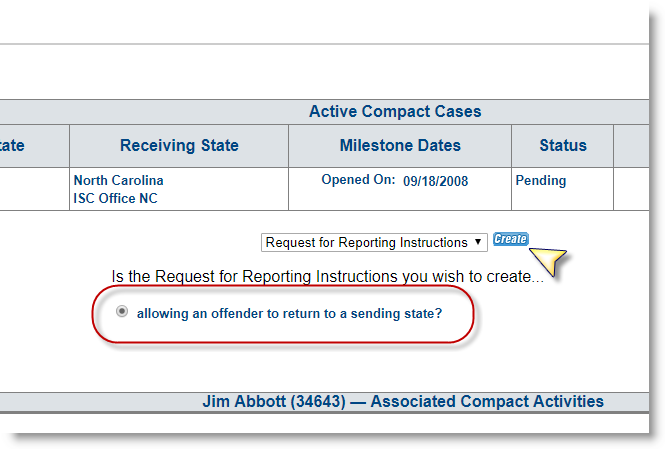Click the Jim Abbott Associated Compact Activities heading

pyautogui.click(x=402, y=402)
